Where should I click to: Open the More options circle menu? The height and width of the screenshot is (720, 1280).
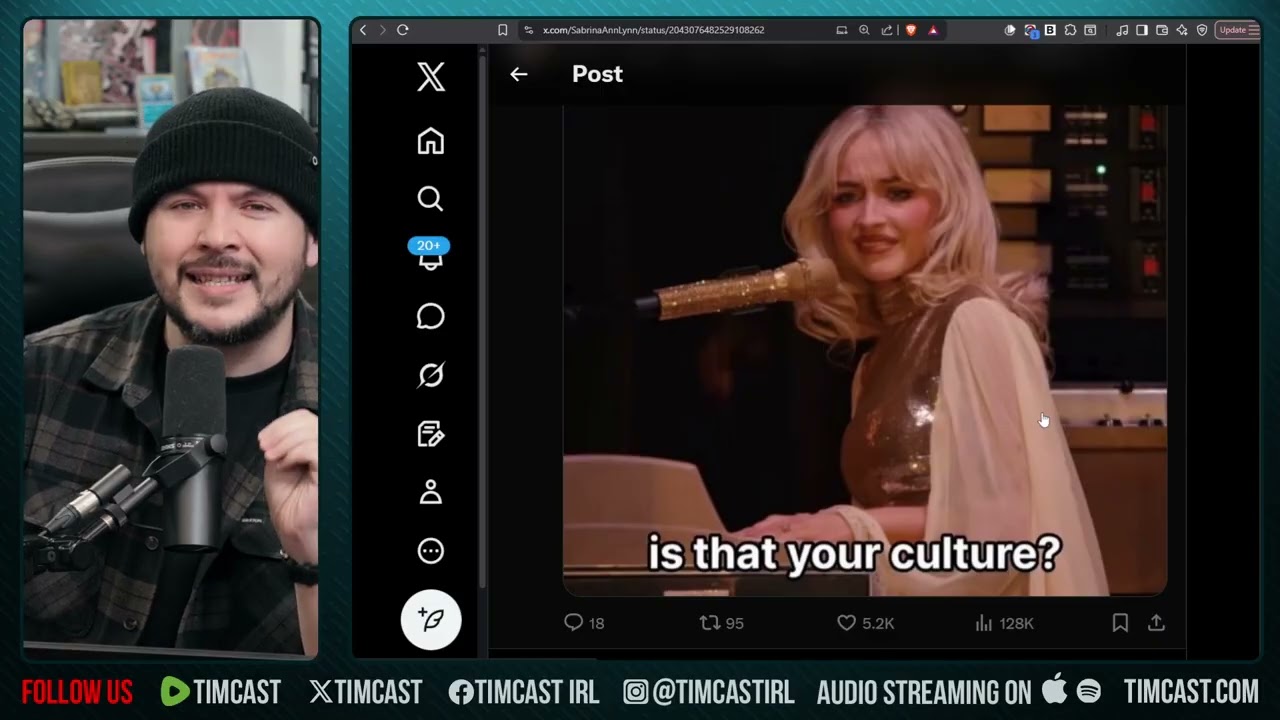(430, 551)
